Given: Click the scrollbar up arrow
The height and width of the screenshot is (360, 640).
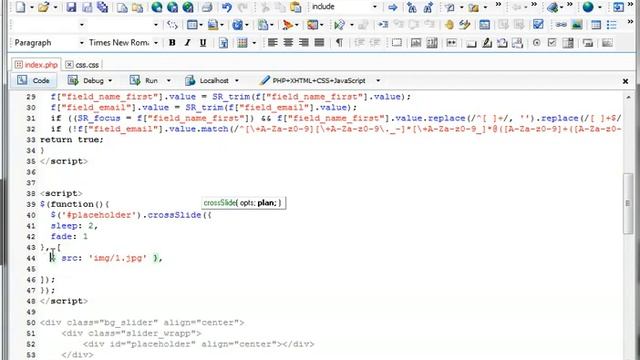Looking at the screenshot, I should tap(628, 97).
